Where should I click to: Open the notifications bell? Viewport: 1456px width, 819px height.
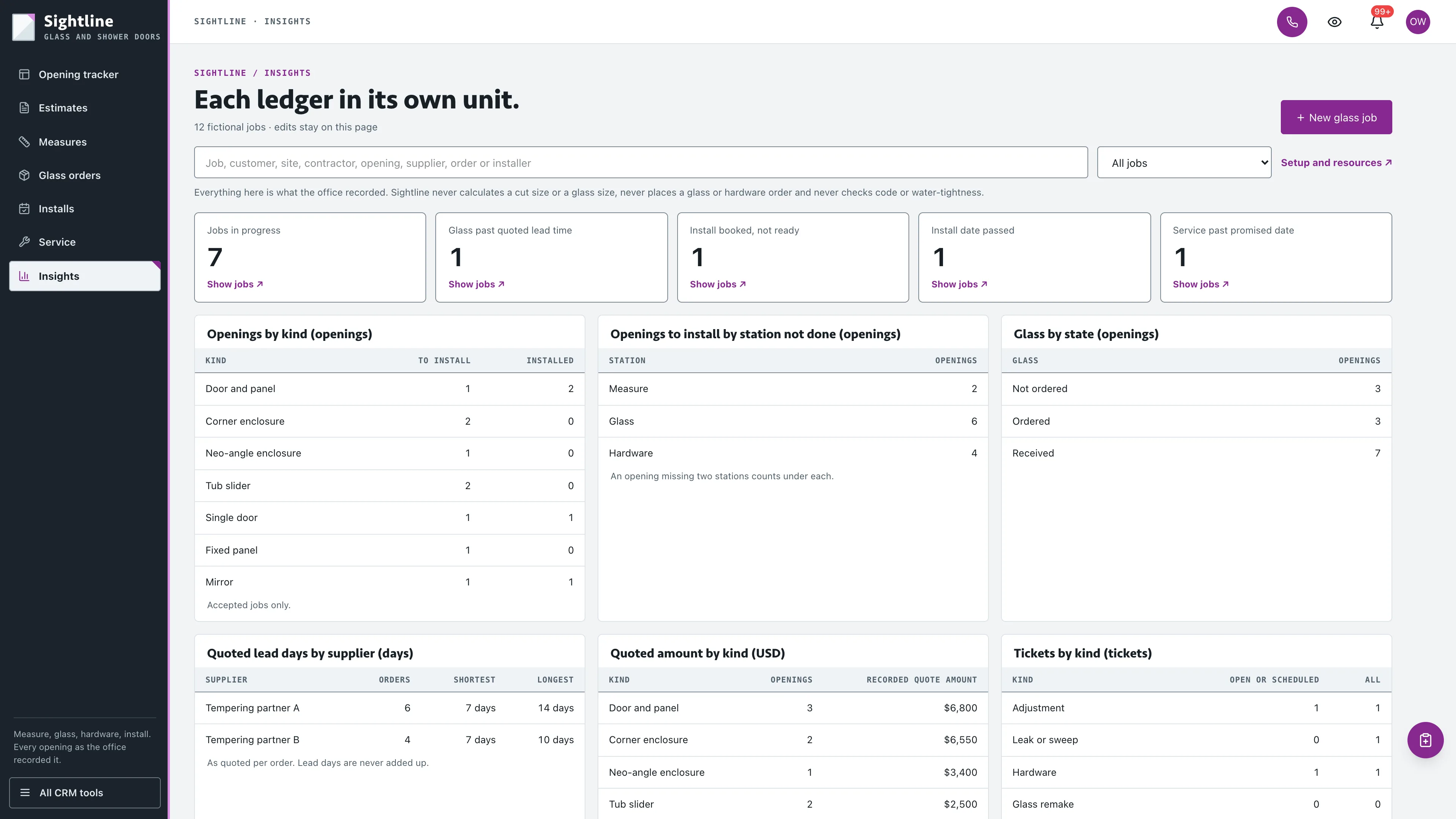click(x=1377, y=22)
